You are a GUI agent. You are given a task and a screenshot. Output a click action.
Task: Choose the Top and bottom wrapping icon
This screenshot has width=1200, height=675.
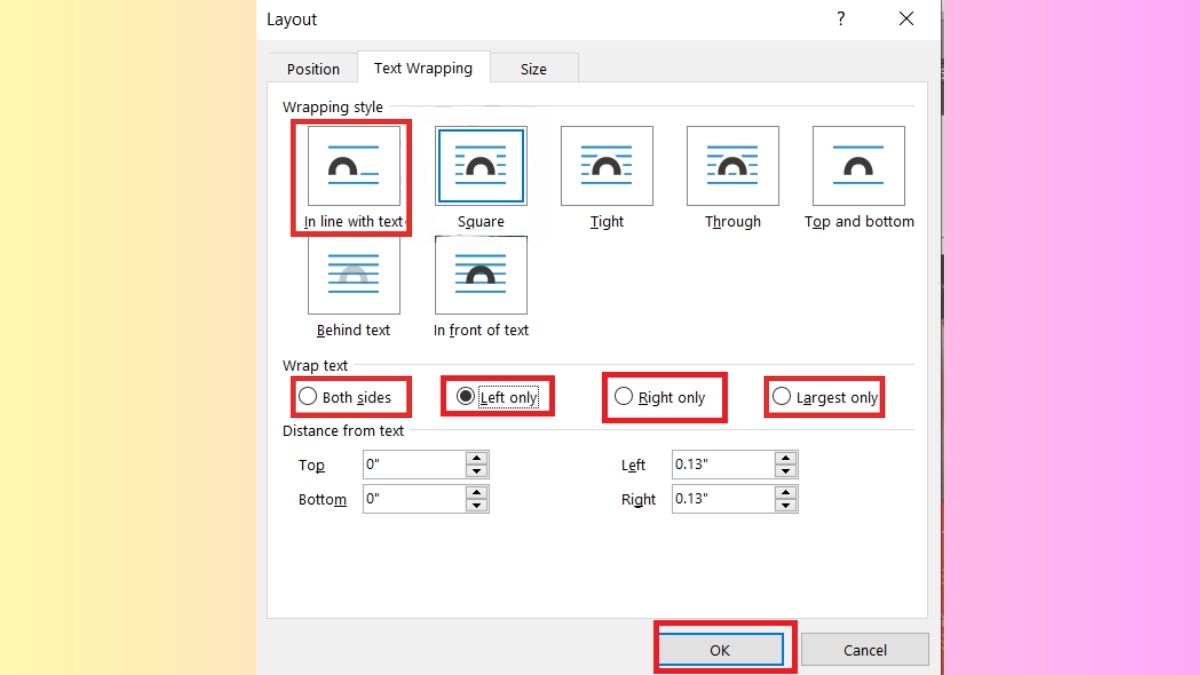click(x=859, y=166)
